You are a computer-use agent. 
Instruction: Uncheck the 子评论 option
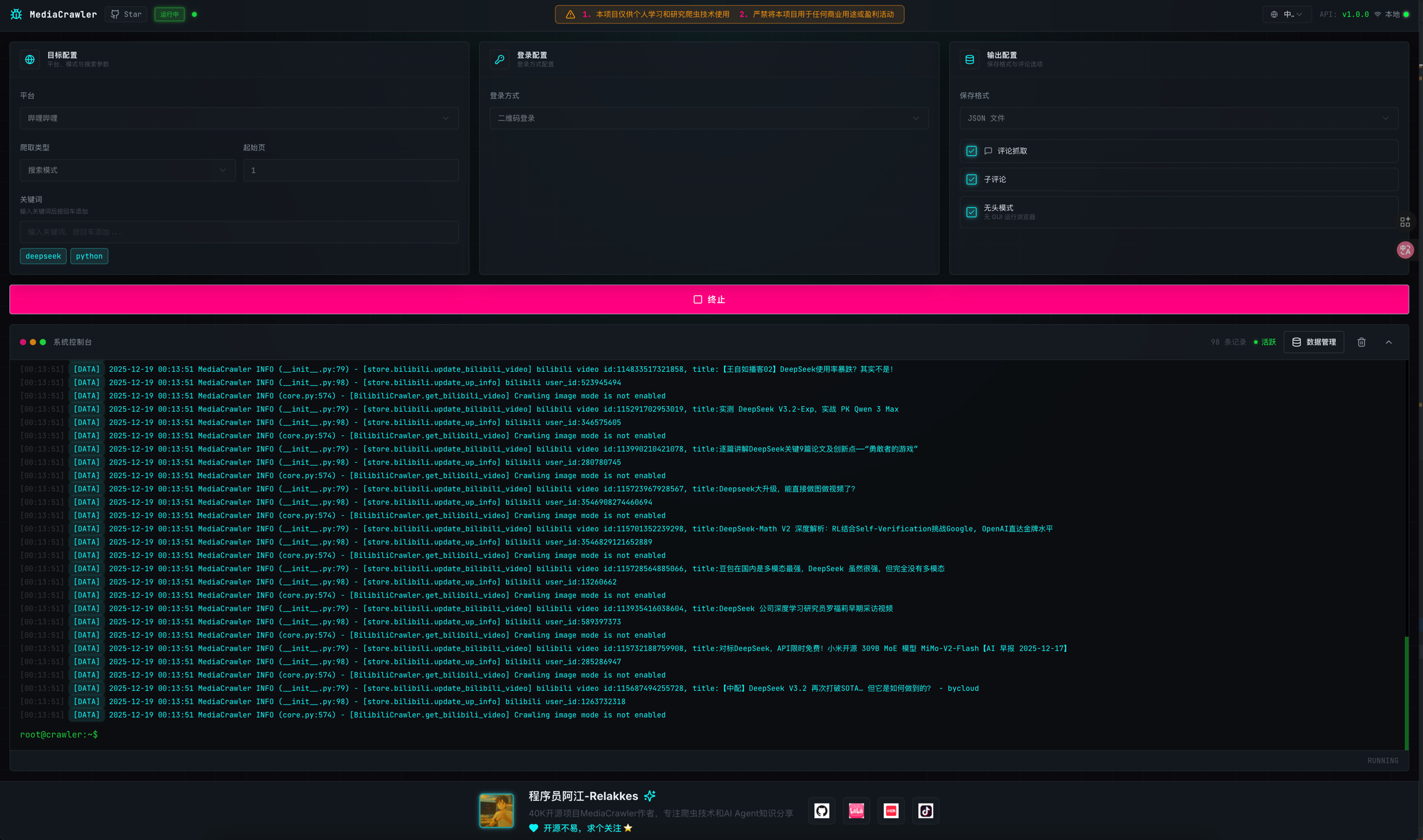tap(971, 179)
